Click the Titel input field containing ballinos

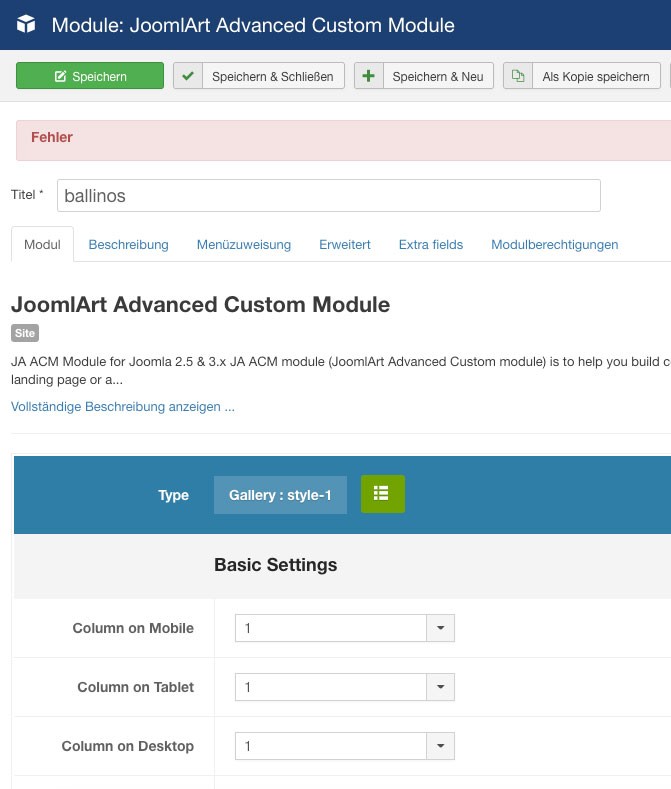[x=328, y=196]
